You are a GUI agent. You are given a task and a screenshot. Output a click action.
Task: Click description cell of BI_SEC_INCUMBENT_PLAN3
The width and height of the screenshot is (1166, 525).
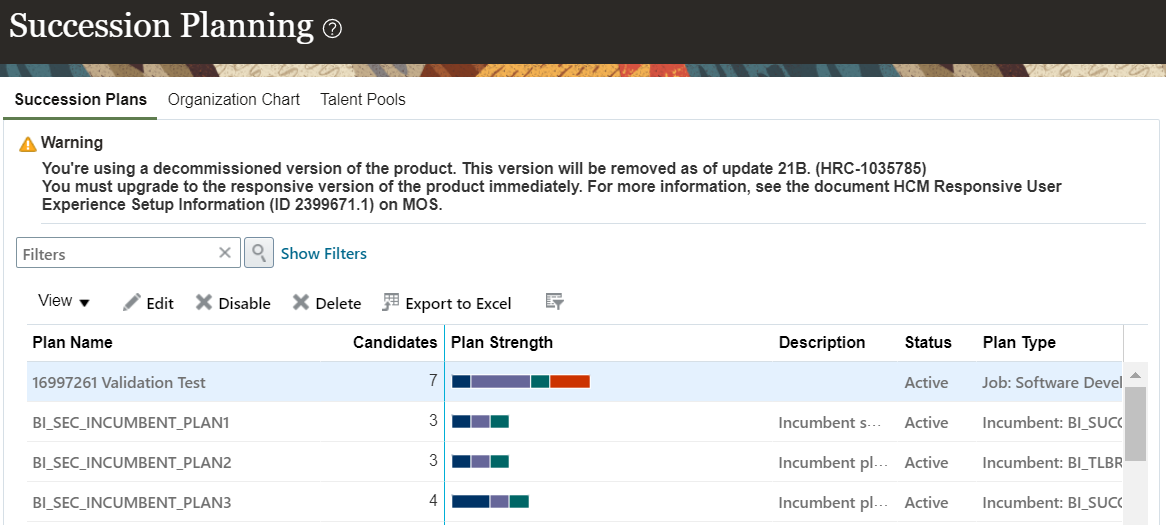point(834,503)
